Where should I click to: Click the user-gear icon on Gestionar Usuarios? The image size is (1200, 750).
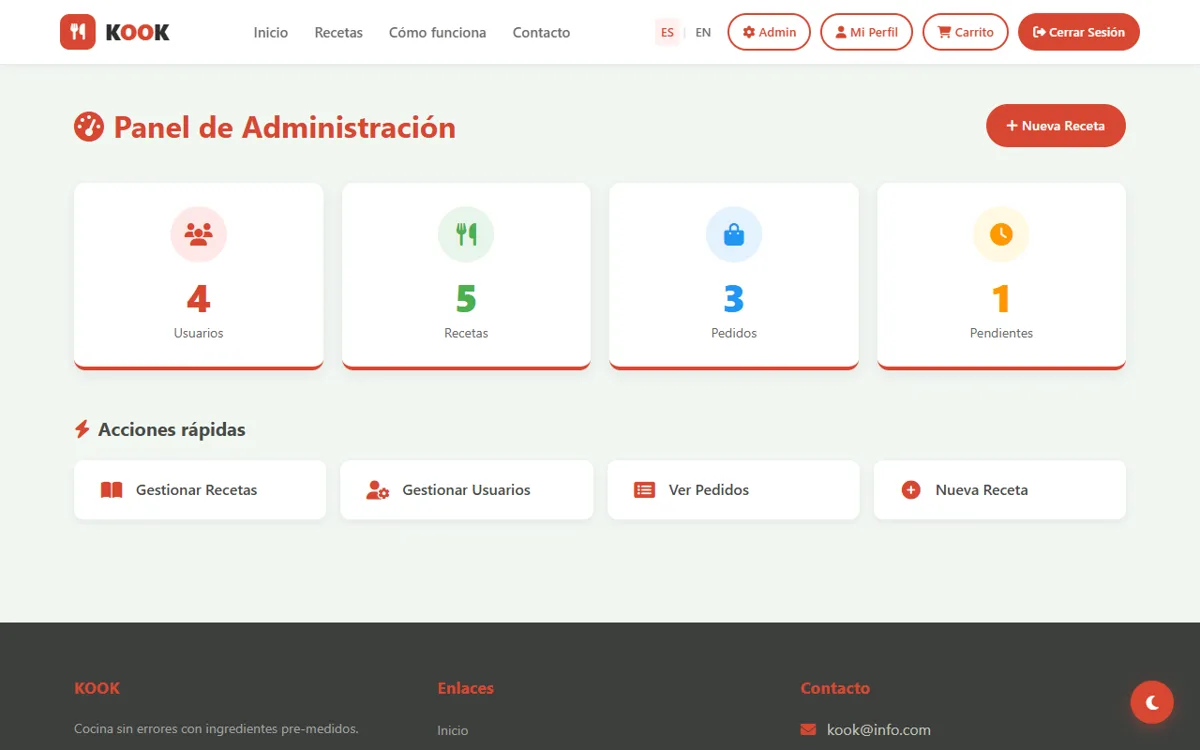[378, 490]
